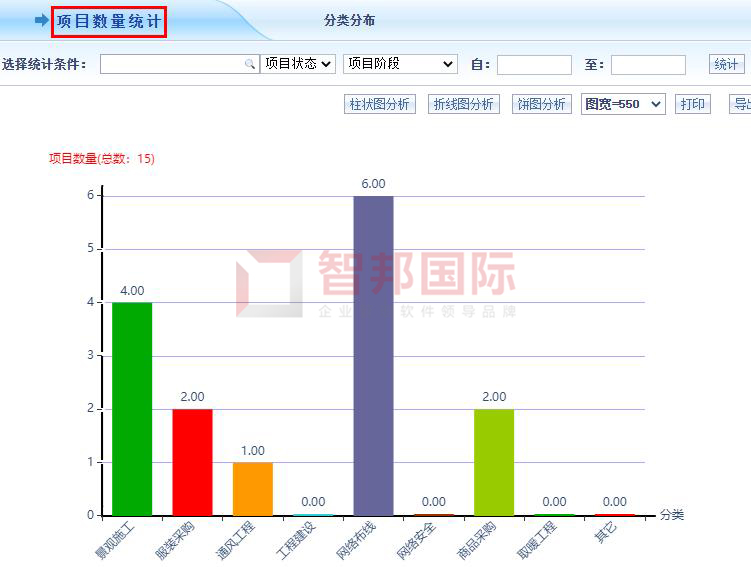Click the 0.00 label above 工程建设
Image resolution: width=751 pixels, height=567 pixels.
point(313,502)
